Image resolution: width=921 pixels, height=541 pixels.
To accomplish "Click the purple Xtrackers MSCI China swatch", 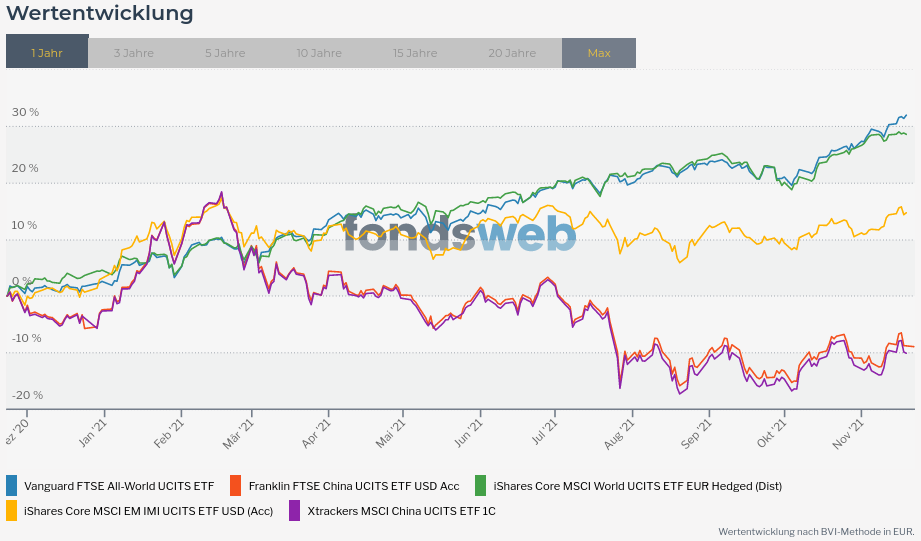I will (x=295, y=511).
